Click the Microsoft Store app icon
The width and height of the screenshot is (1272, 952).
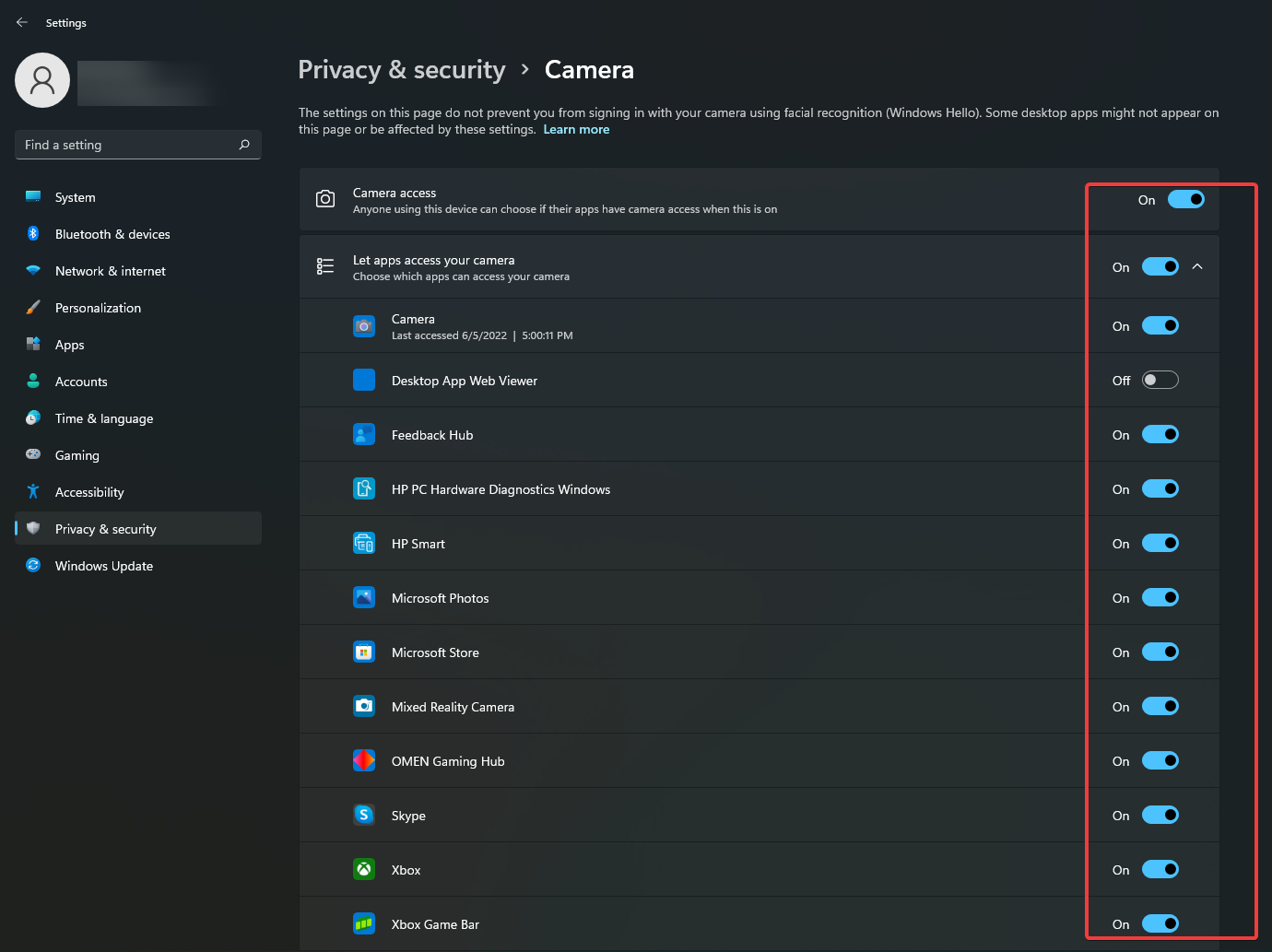364,652
